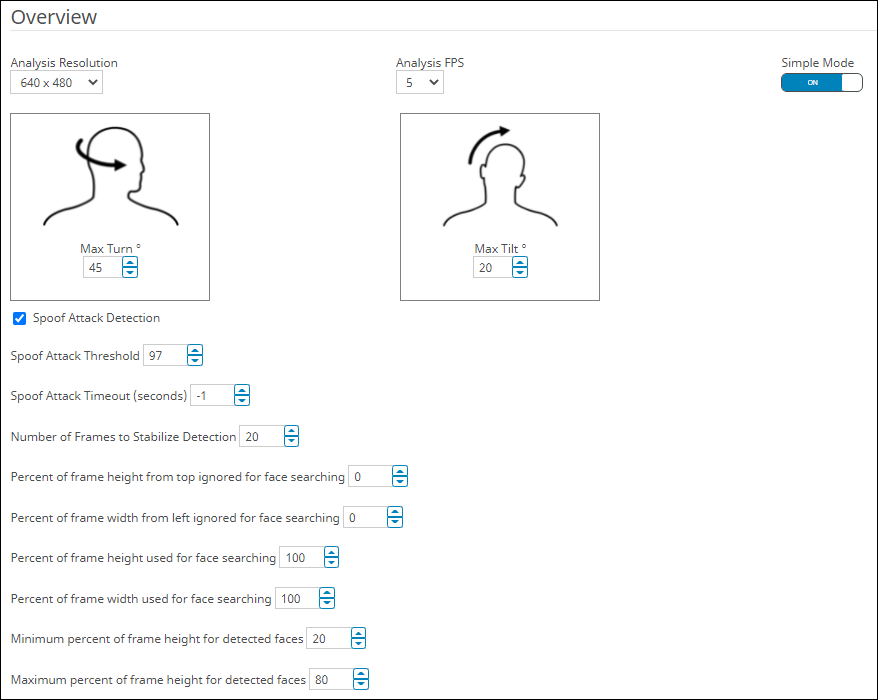Image resolution: width=878 pixels, height=700 pixels.
Task: Open the Analysis FPS dropdown
Action: 420,82
